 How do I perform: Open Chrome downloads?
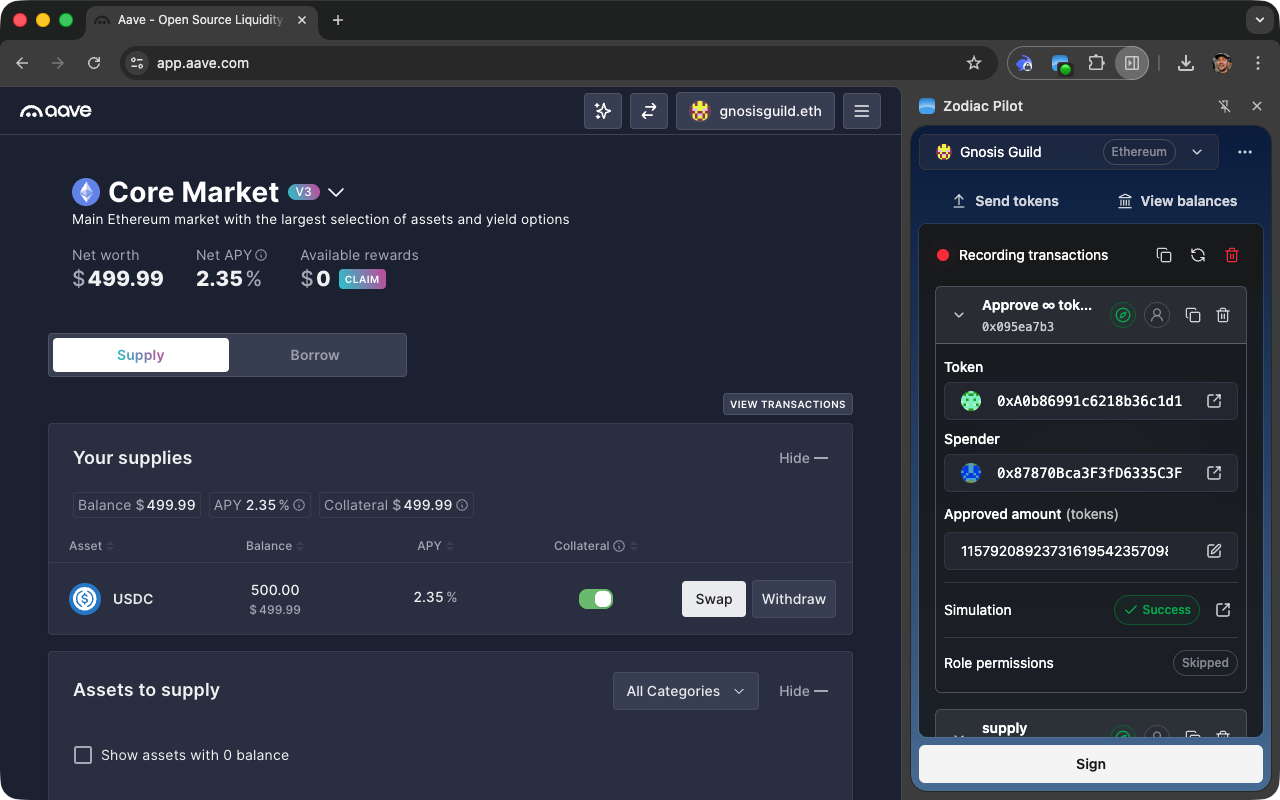(1186, 63)
